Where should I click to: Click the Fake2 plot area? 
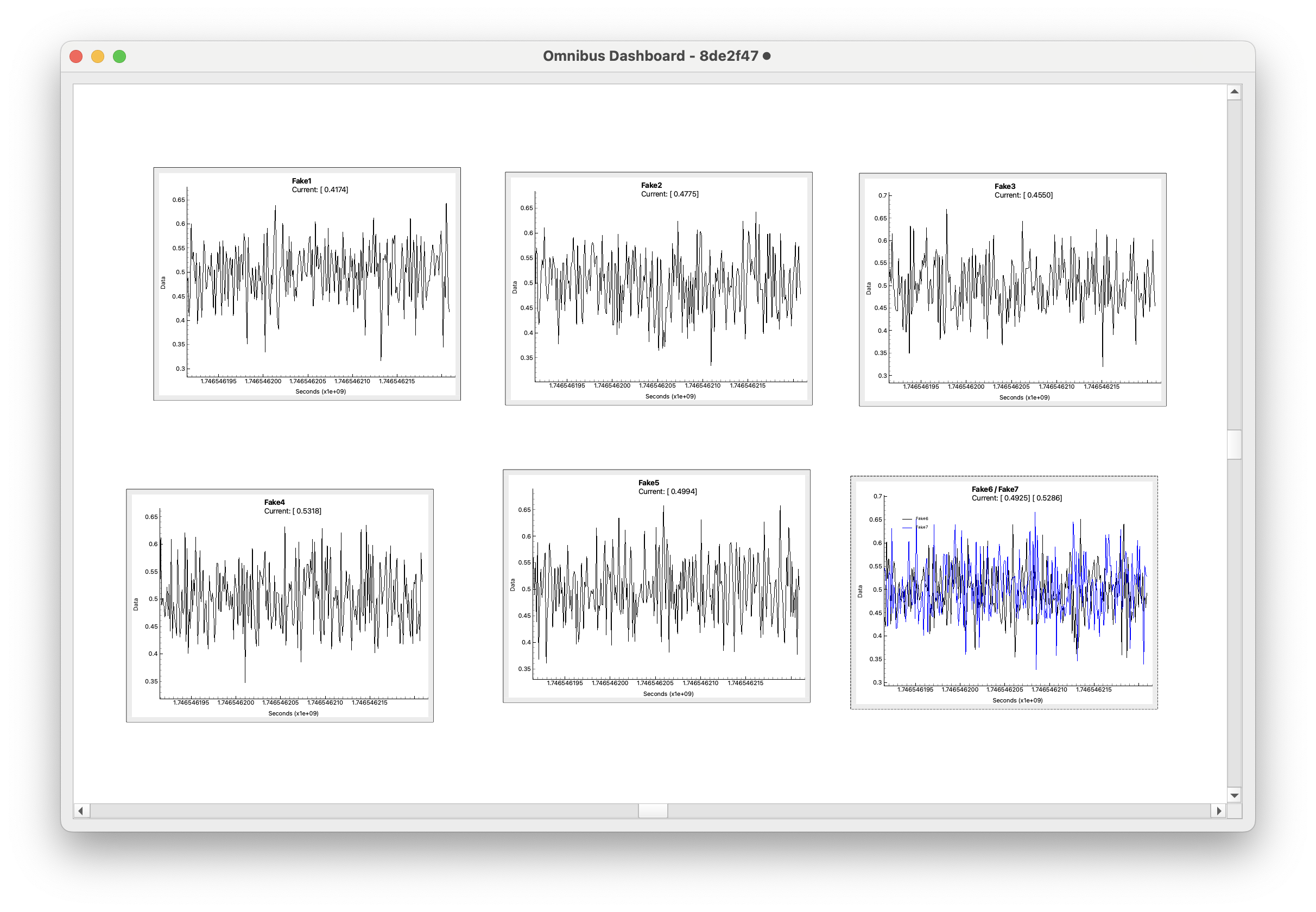[x=657, y=286]
